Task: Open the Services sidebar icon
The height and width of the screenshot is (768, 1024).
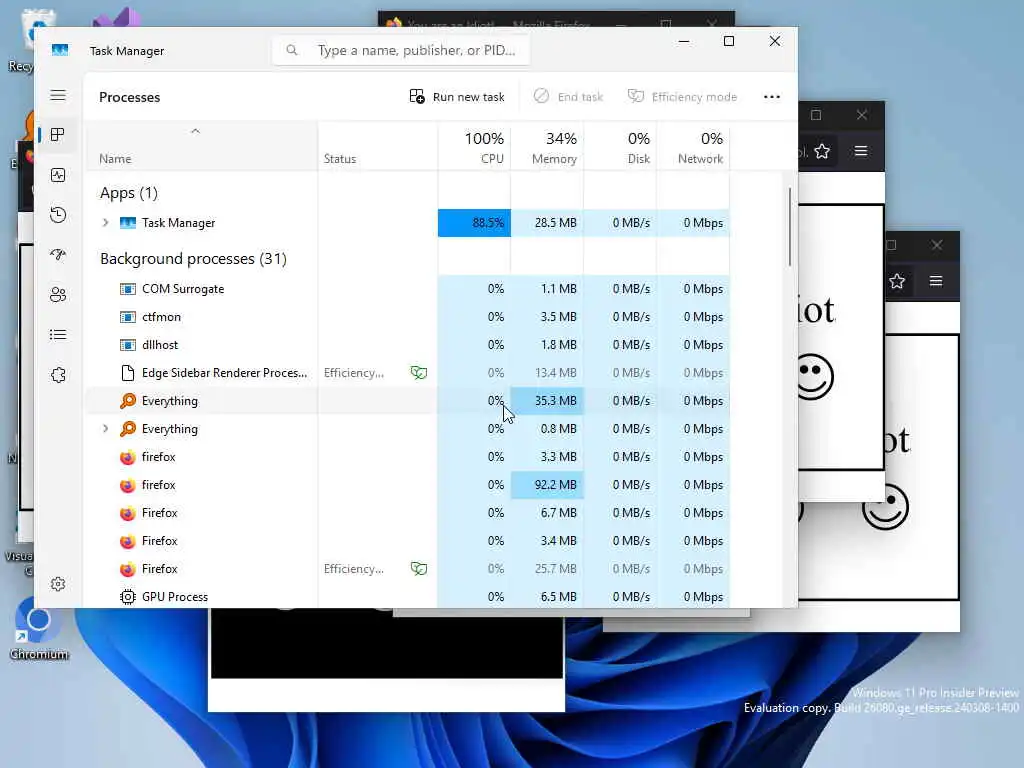Action: pos(58,375)
